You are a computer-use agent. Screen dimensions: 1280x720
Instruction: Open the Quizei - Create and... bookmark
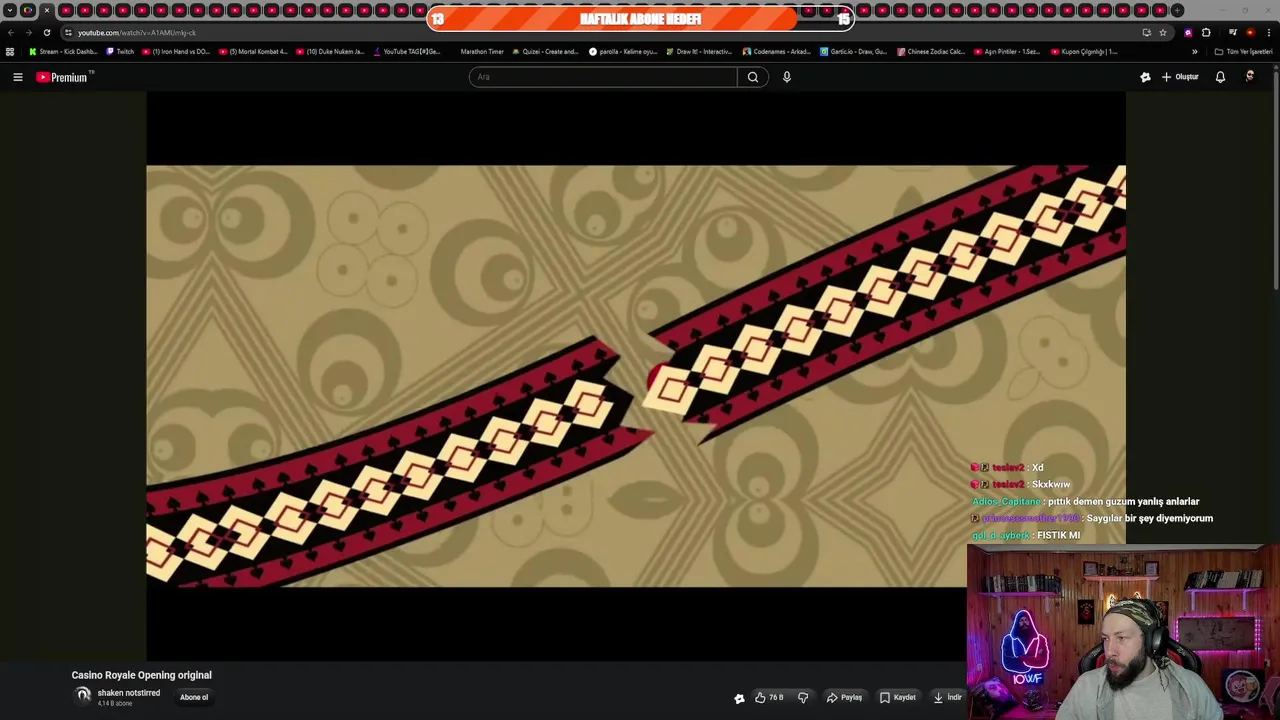pos(545,51)
